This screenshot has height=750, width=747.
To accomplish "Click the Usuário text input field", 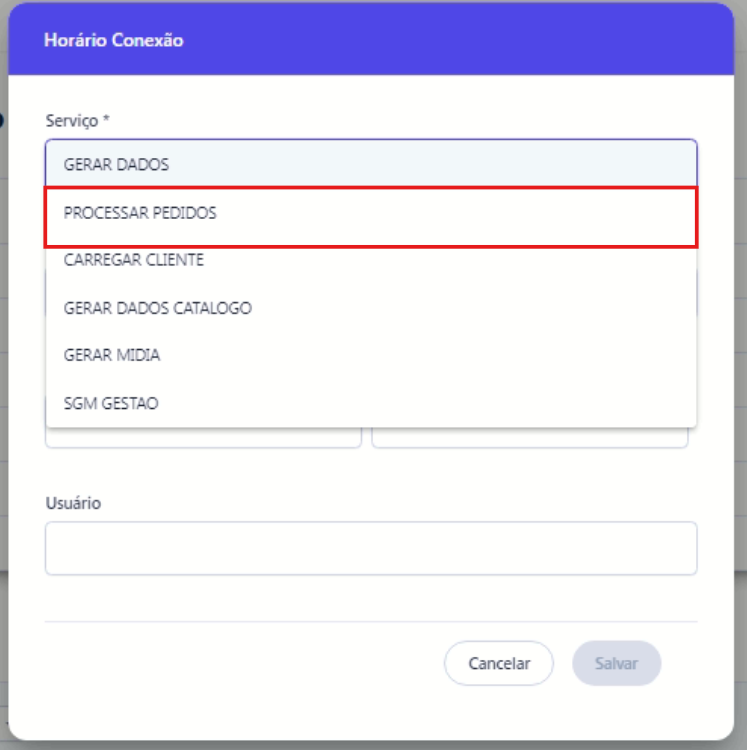I will 370,548.
